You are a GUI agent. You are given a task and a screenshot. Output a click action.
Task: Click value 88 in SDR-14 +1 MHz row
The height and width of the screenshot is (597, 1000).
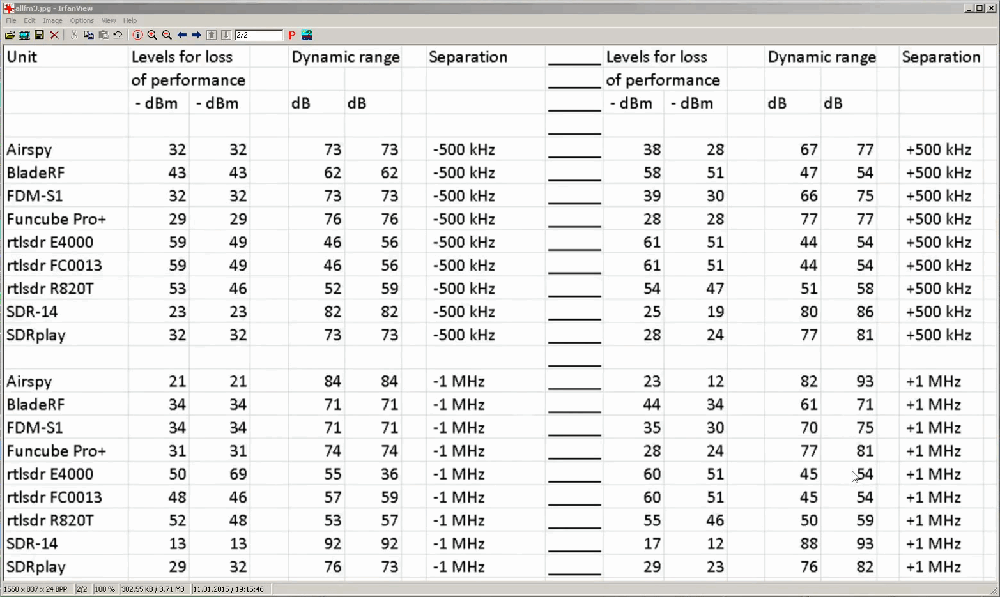pos(809,543)
